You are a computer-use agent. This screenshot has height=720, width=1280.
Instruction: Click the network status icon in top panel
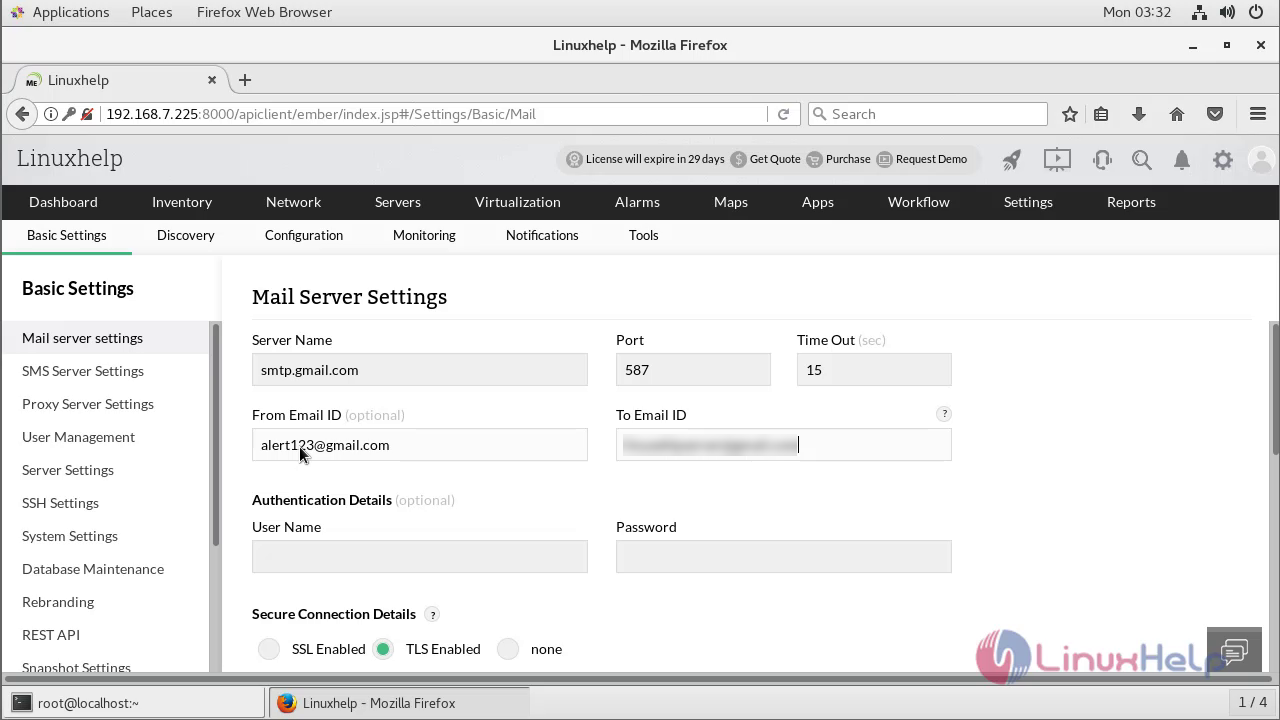tap(1200, 12)
